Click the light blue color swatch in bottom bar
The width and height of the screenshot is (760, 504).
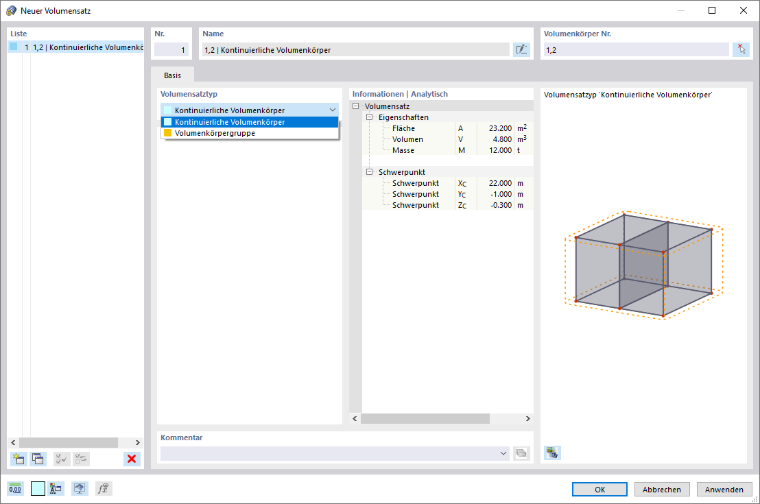(38, 488)
